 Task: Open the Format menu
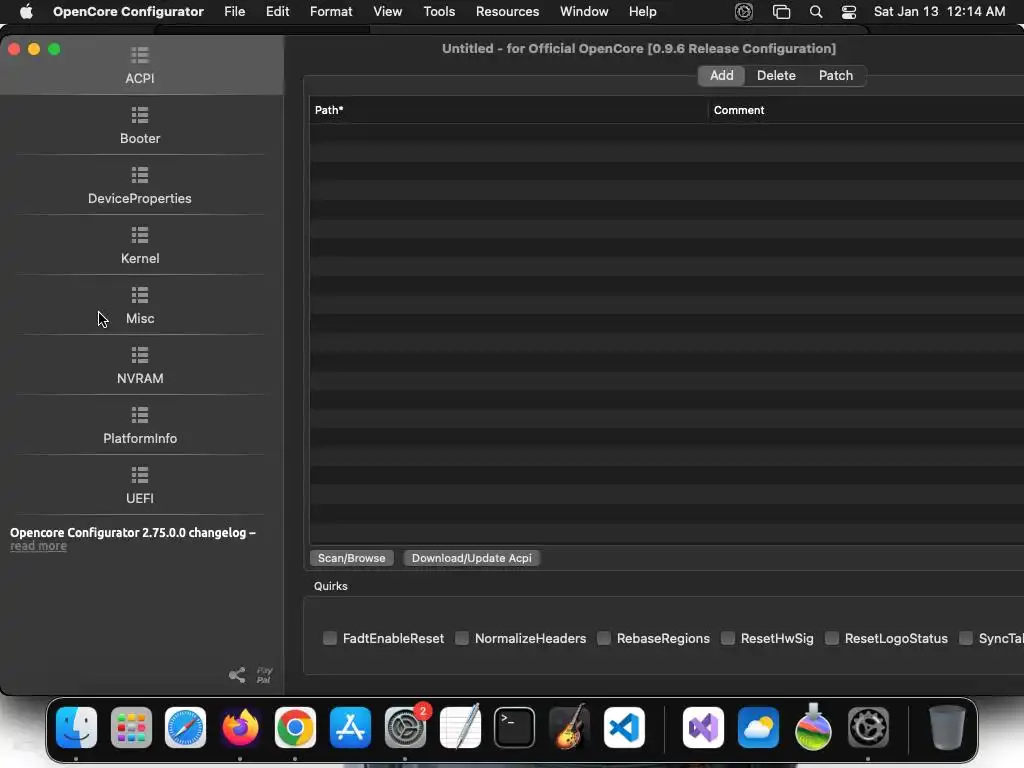point(331,11)
